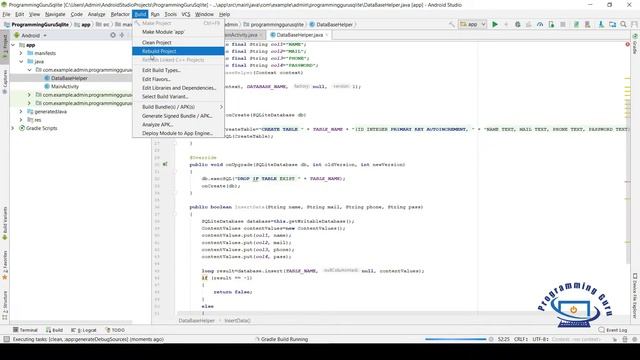Image resolution: width=640 pixels, height=360 pixels.
Task: Click override gutter marker beside onUpgrade
Action: 165,164
